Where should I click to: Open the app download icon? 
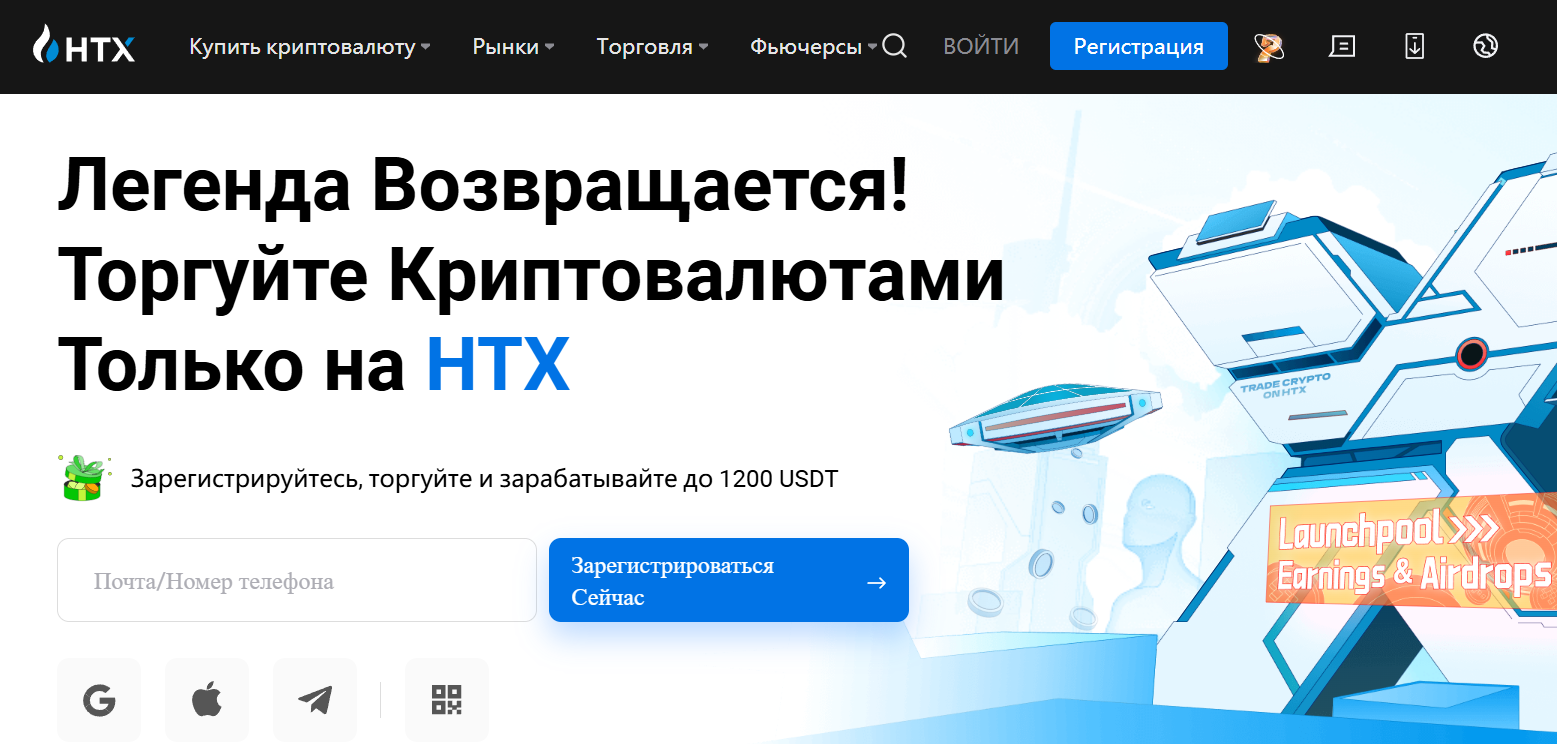coord(1414,46)
